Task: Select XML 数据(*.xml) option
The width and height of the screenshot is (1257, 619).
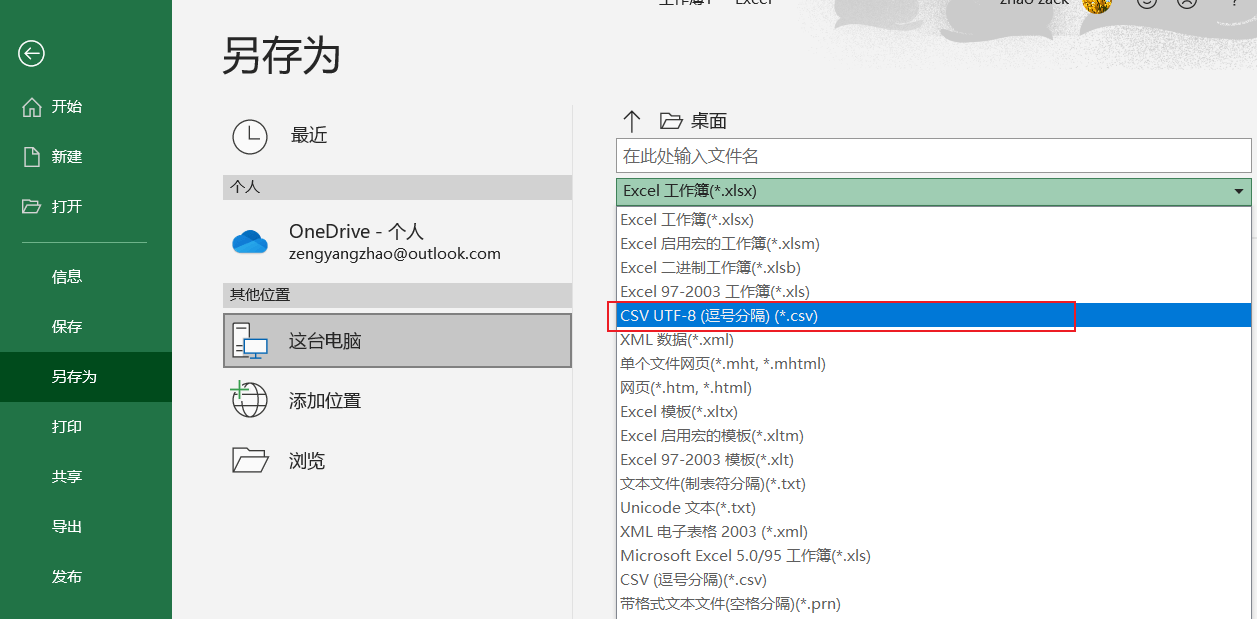Action: point(933,339)
